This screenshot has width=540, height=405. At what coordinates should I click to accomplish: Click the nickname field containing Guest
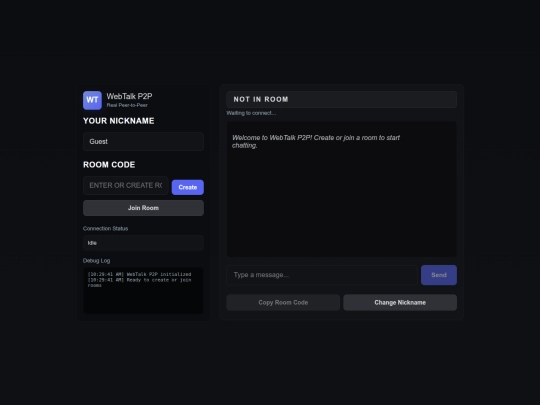(143, 142)
